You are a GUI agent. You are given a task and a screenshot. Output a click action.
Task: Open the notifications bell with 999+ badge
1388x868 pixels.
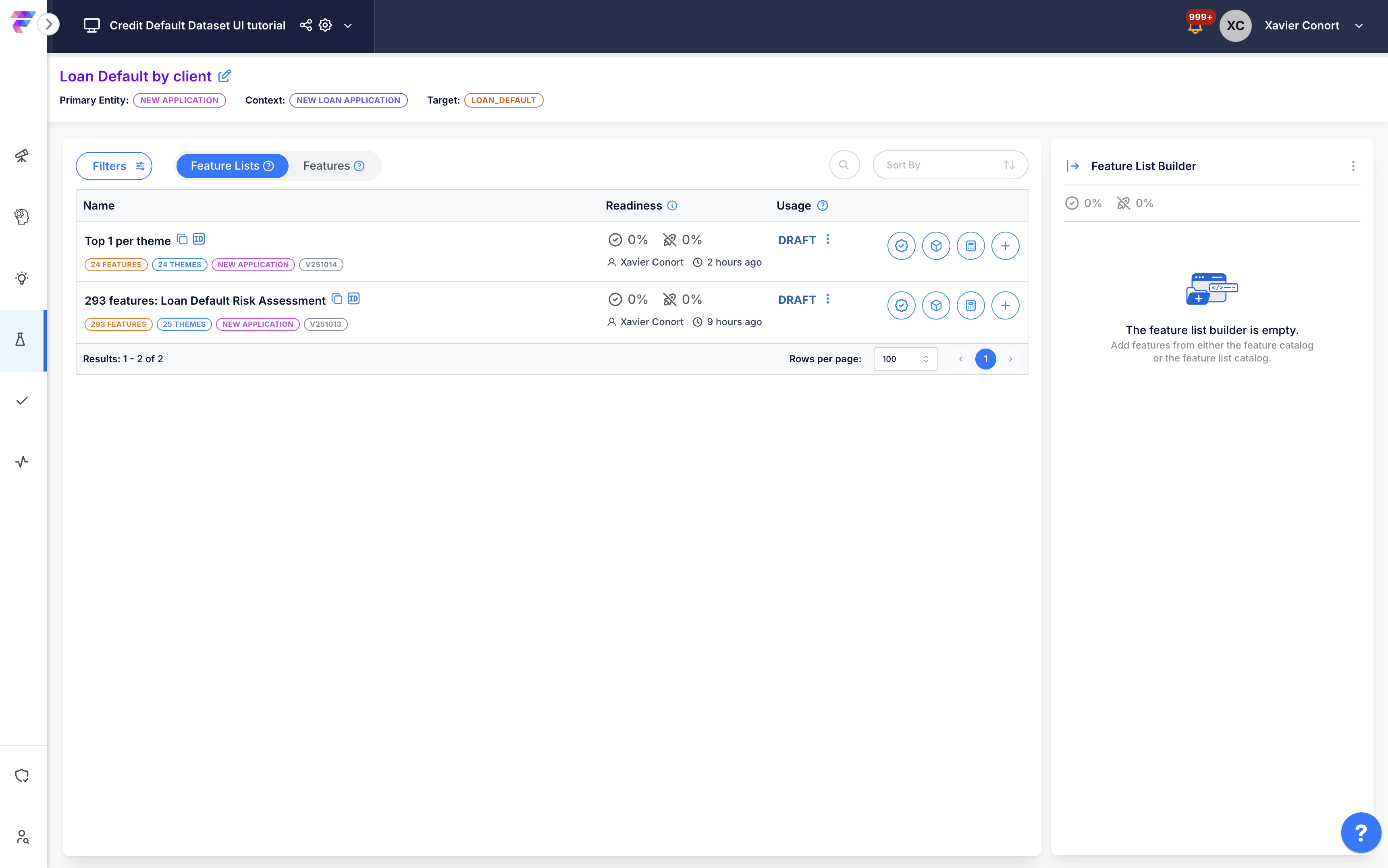1195,27
